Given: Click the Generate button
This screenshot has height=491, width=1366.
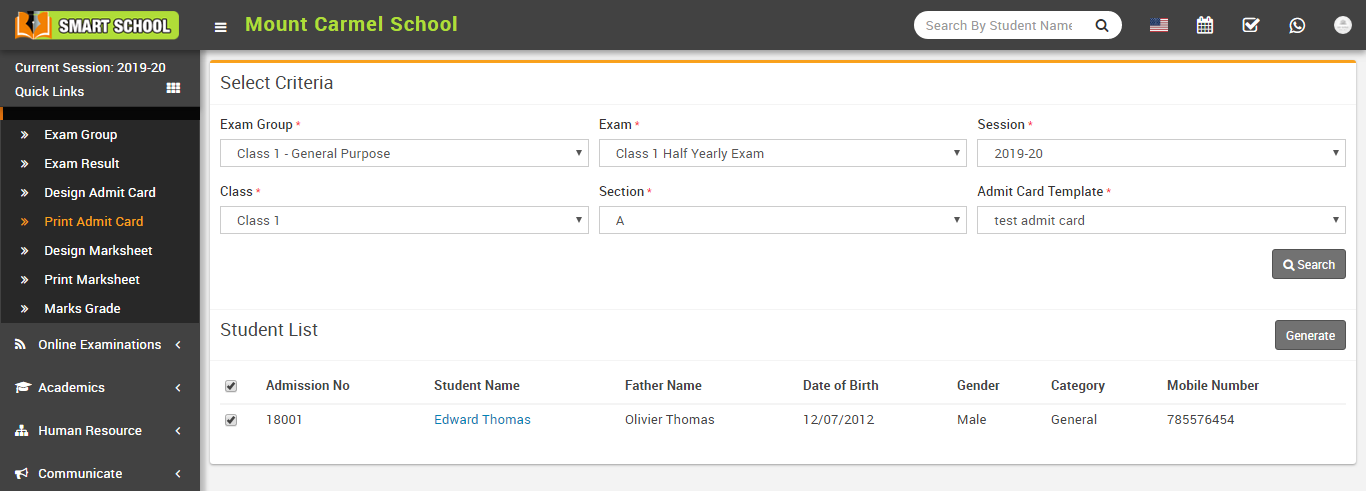Looking at the screenshot, I should (x=1310, y=335).
